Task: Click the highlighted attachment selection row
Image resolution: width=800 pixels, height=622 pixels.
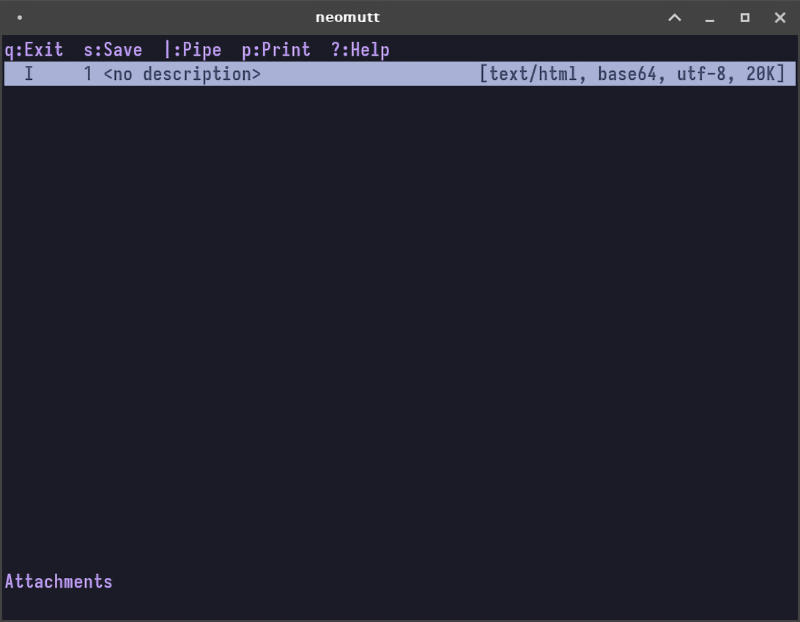Action: 400,74
